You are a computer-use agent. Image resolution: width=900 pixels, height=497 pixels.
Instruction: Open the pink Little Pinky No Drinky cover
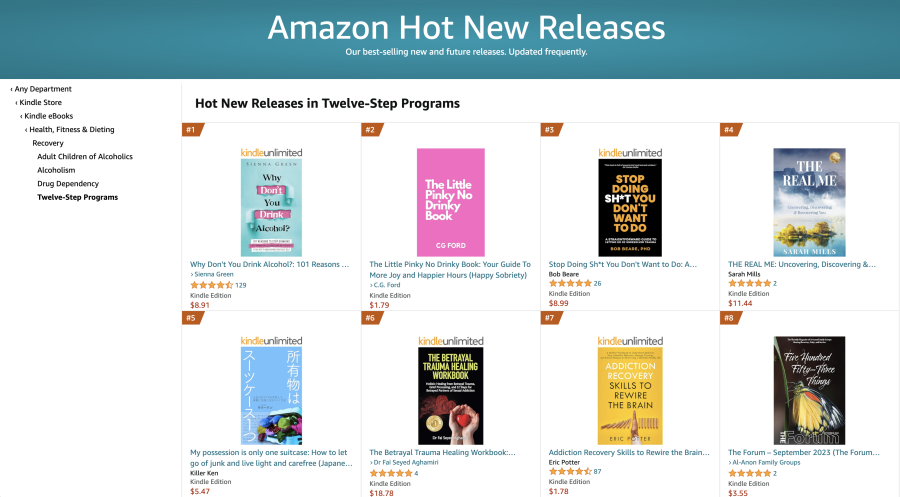tap(451, 202)
